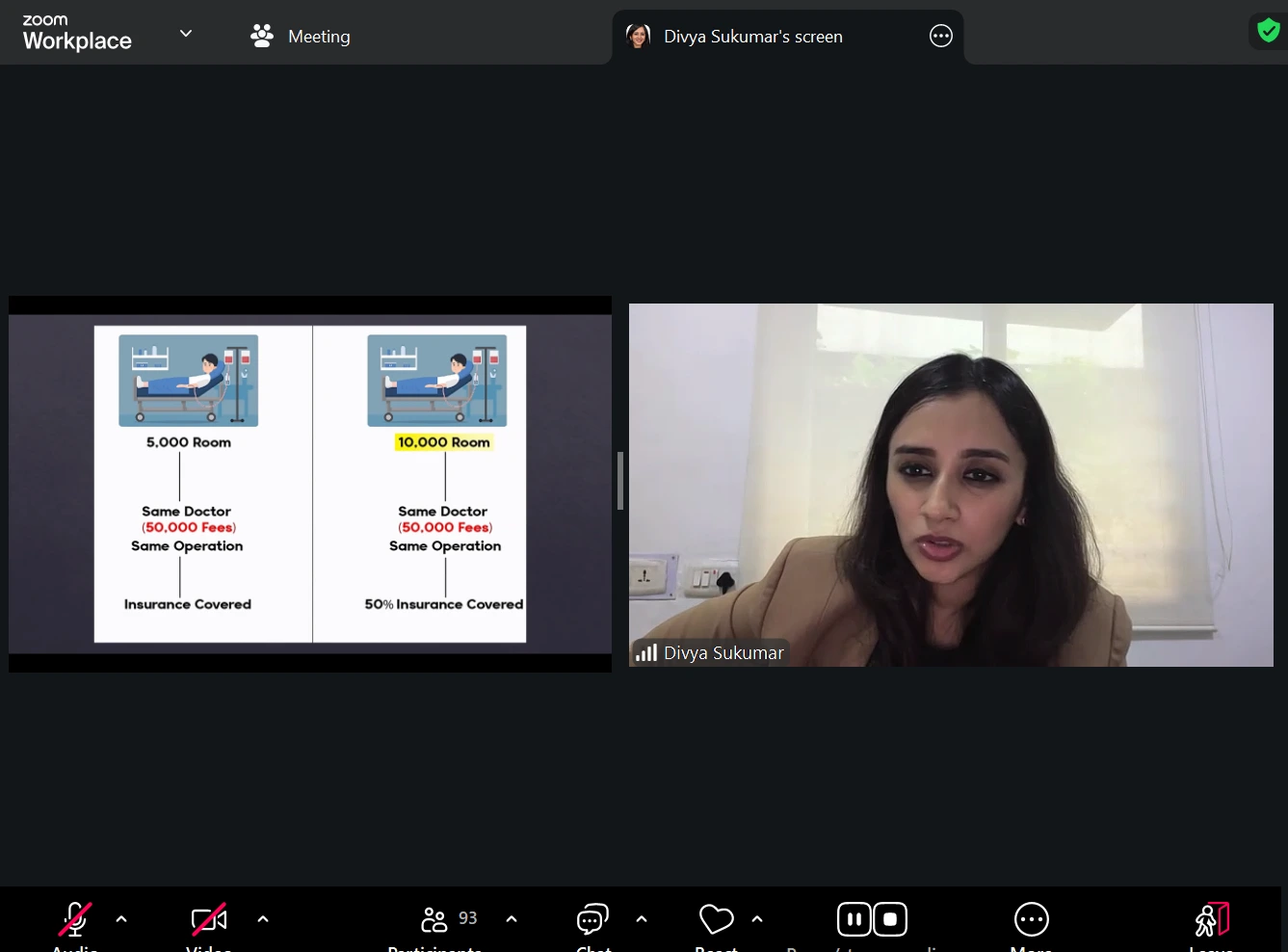The height and width of the screenshot is (952, 1288).
Task: Expand the participants options caret
Action: pyautogui.click(x=512, y=919)
